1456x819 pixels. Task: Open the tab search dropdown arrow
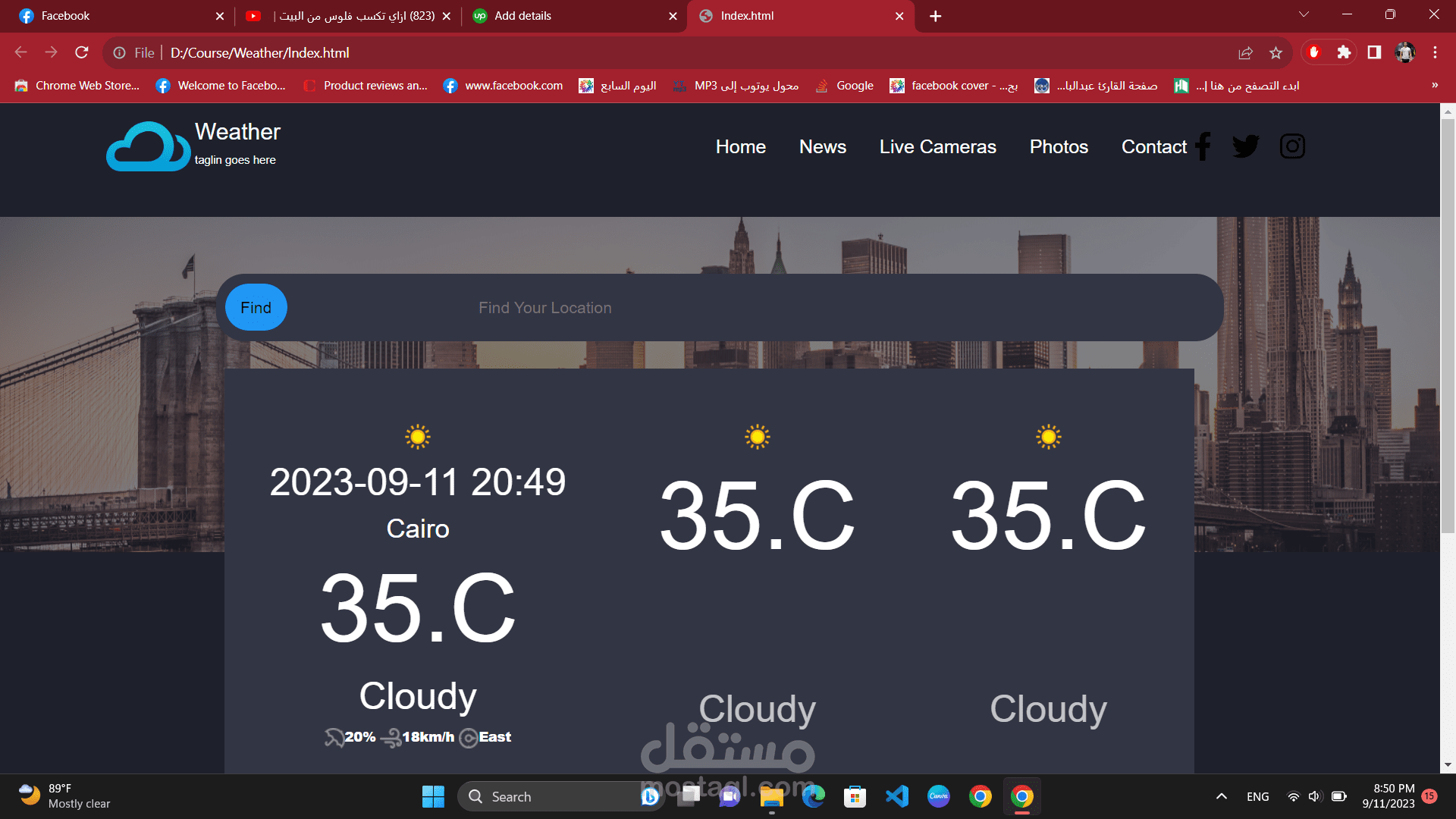click(x=1304, y=14)
